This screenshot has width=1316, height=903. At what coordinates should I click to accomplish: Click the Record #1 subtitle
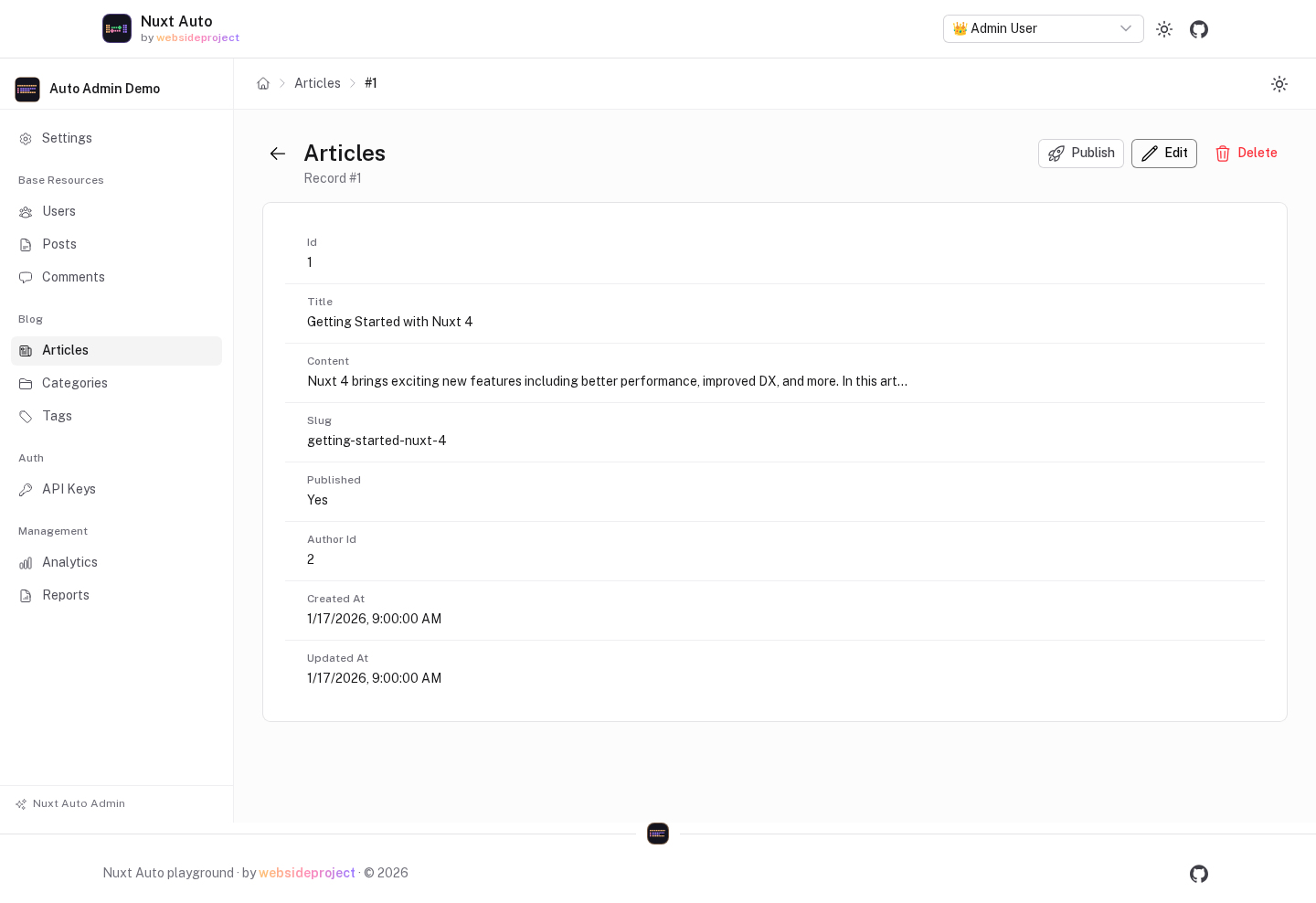pos(333,178)
